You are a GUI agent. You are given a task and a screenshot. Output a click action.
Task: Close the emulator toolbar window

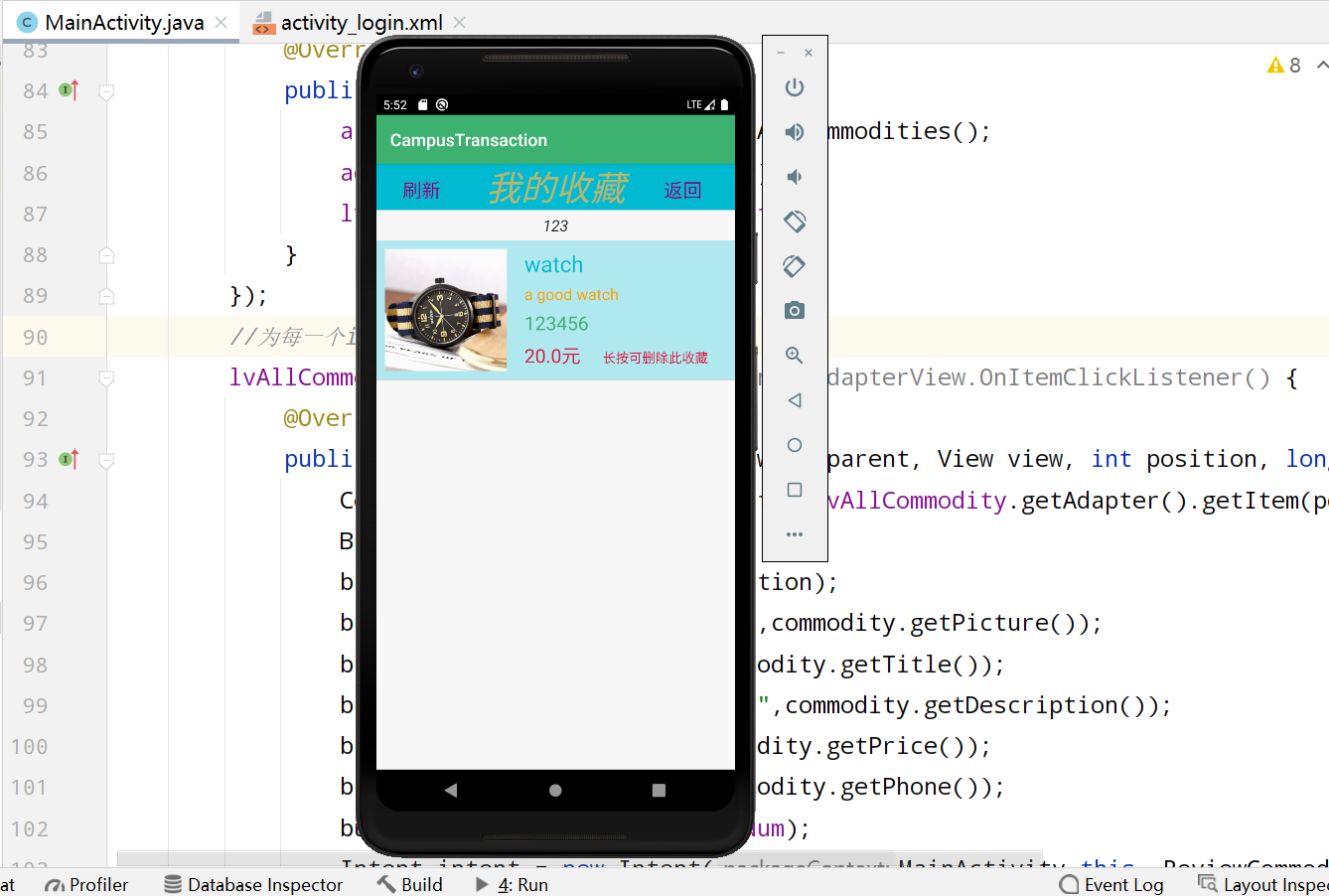(x=809, y=53)
